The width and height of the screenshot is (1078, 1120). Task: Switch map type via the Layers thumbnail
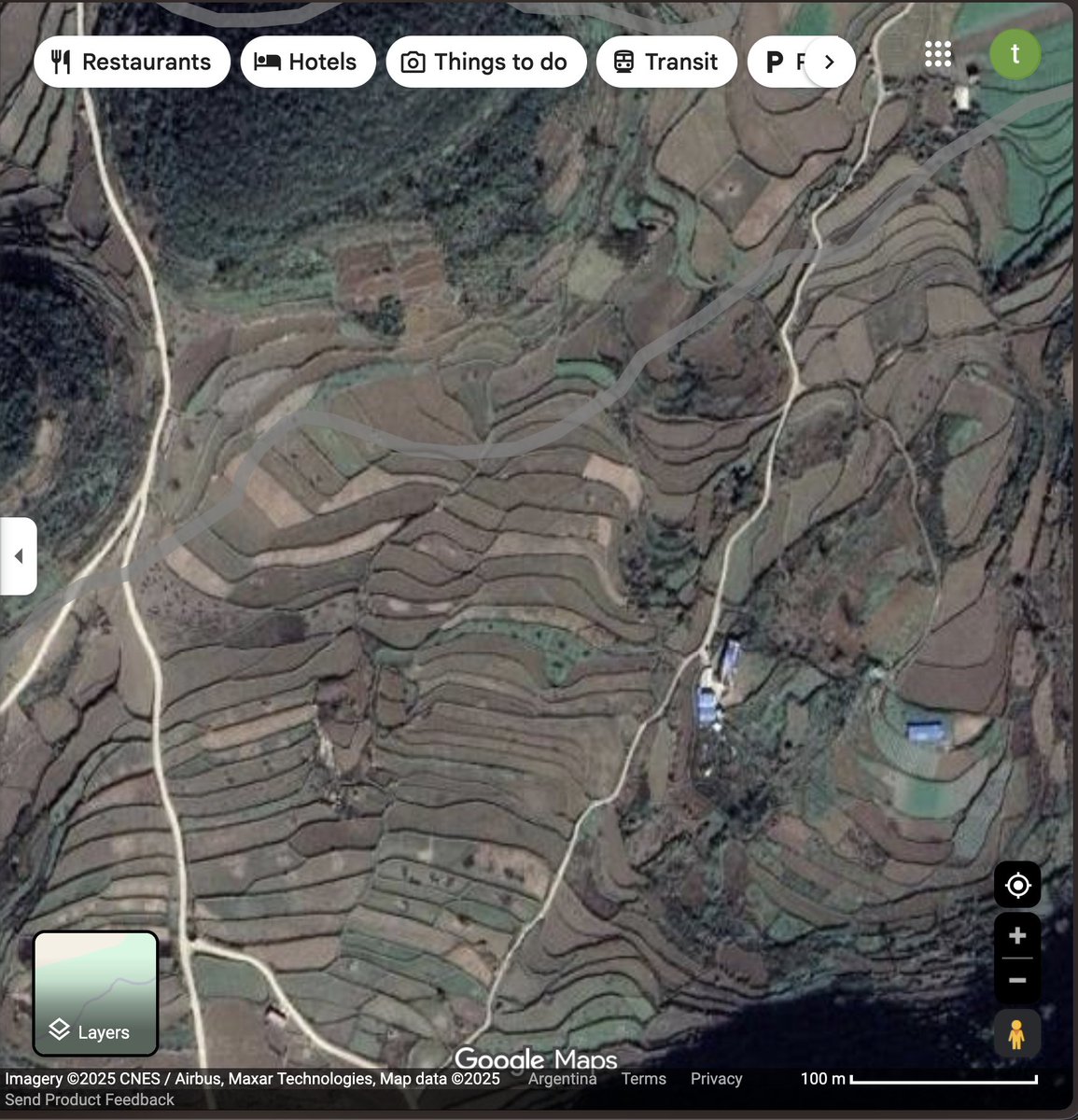[x=95, y=993]
